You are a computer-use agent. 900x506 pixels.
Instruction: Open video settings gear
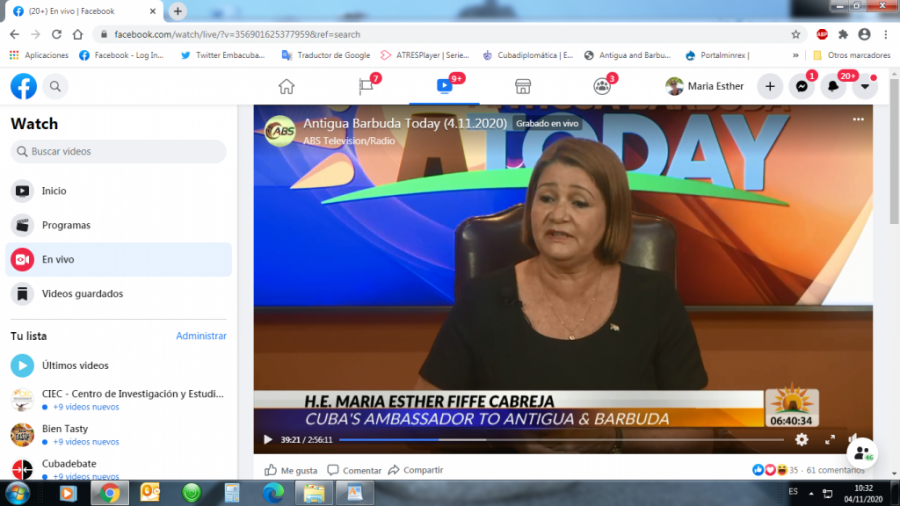tap(801, 439)
